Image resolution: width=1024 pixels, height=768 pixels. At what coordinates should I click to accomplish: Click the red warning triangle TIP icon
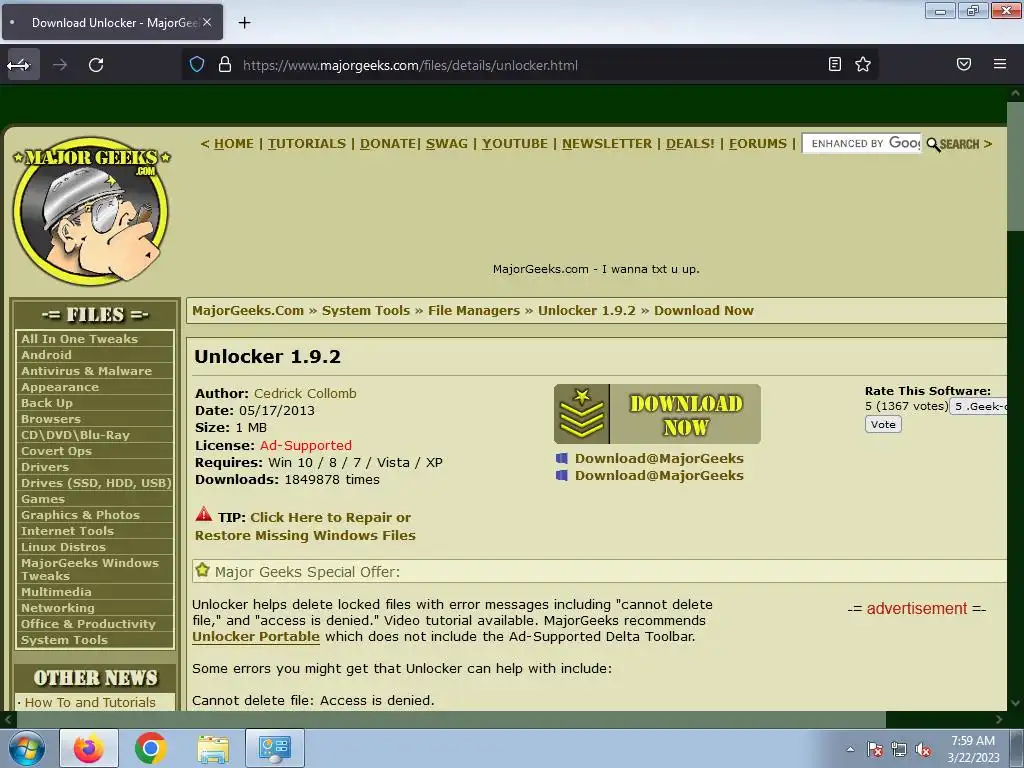(204, 515)
